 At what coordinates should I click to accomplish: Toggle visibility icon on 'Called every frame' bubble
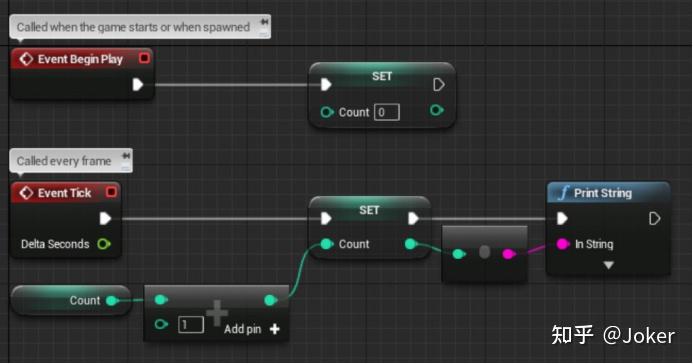126,166
